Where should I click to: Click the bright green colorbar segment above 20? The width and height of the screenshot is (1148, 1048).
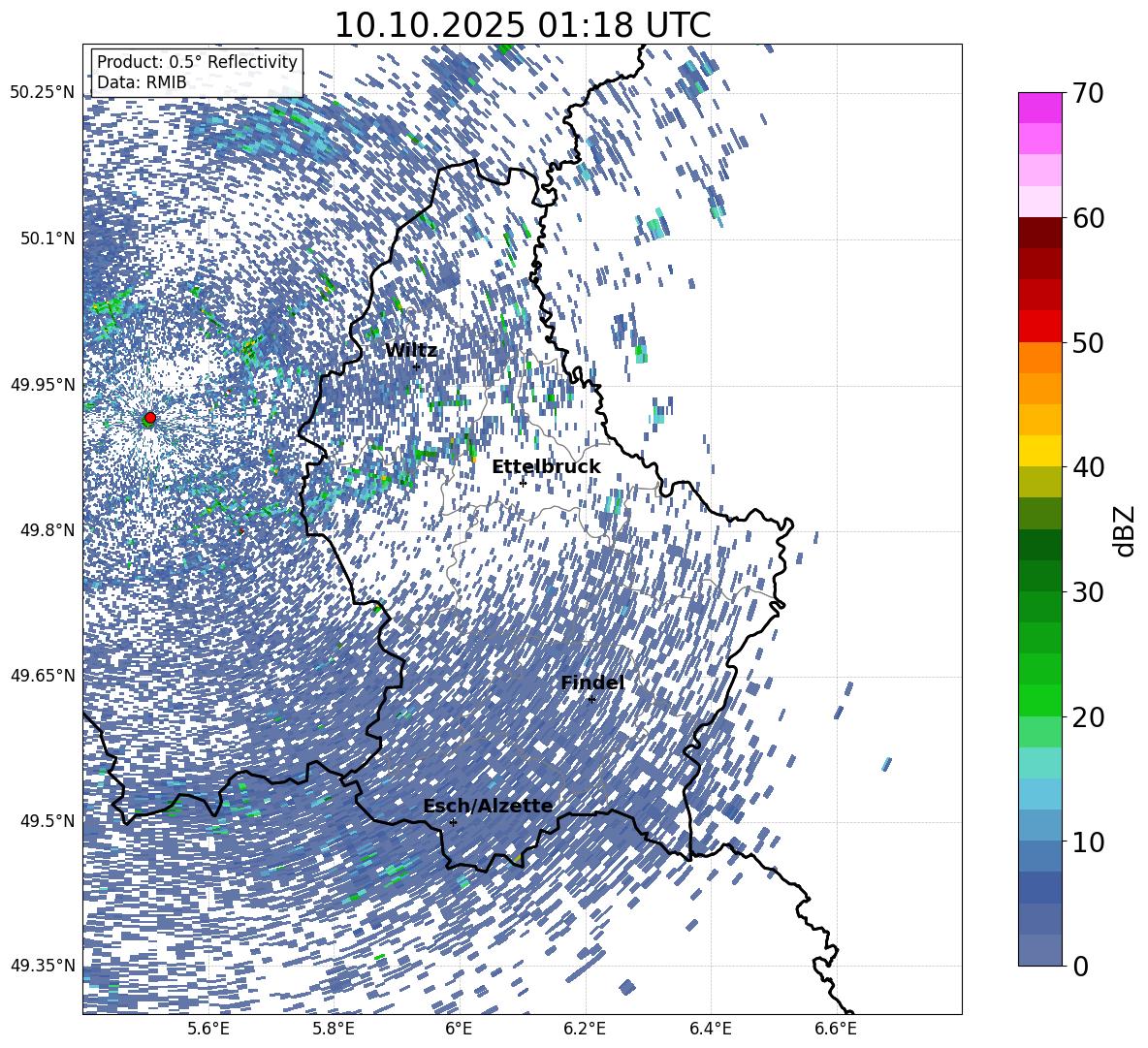click(1039, 700)
